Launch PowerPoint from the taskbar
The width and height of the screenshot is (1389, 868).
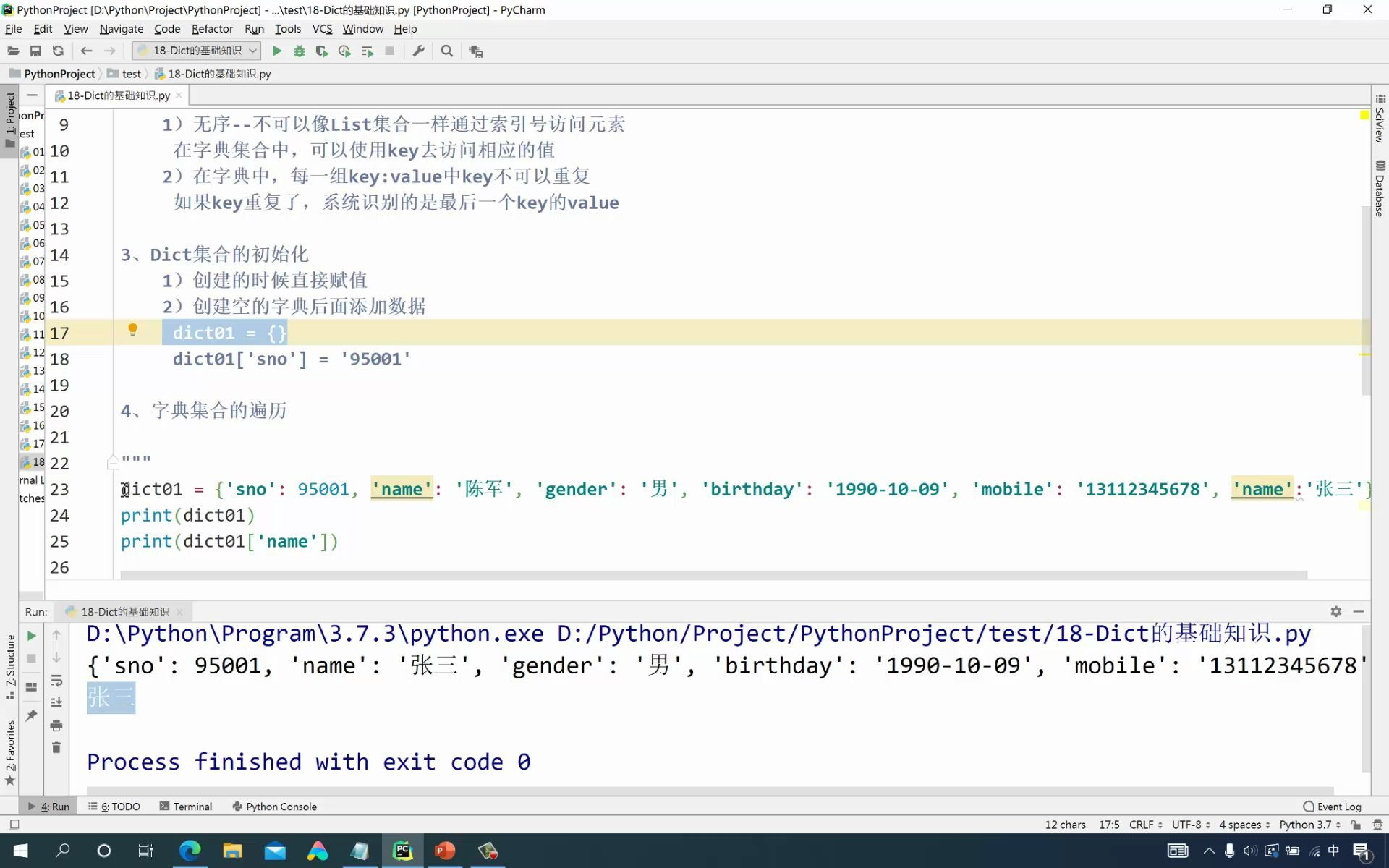pyautogui.click(x=444, y=851)
